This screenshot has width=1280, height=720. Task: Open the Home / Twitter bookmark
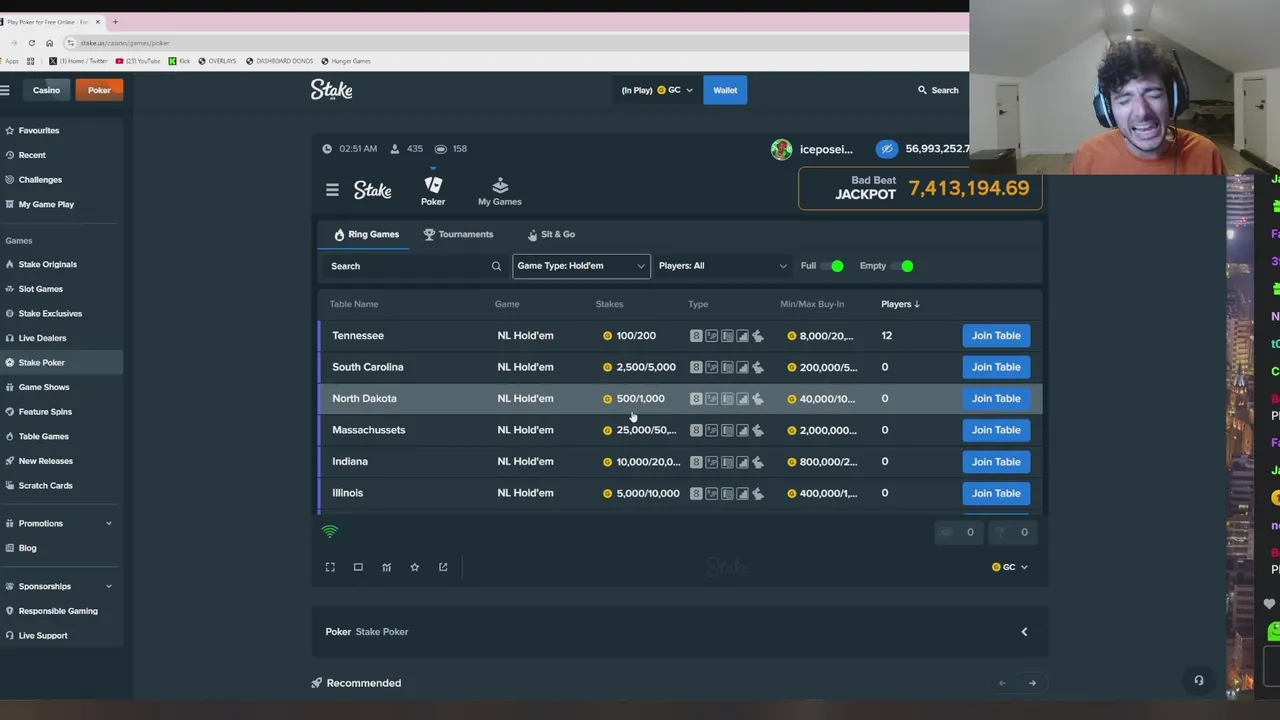[78, 61]
